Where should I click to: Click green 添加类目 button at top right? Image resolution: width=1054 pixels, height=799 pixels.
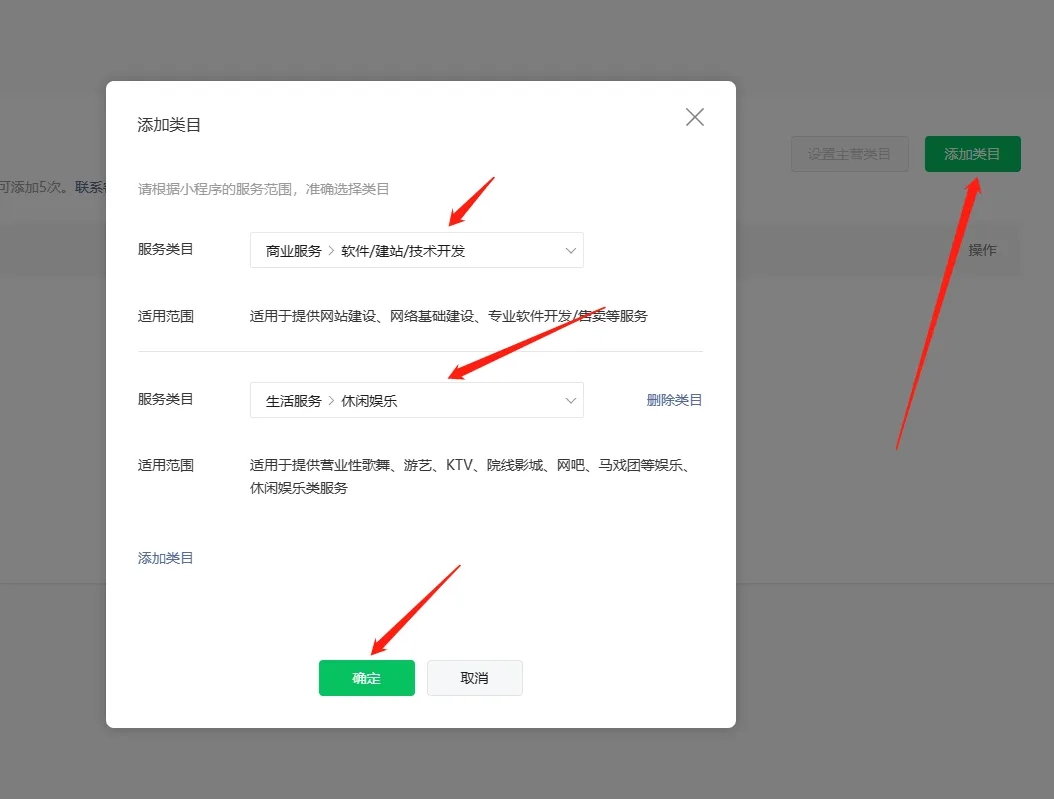[x=972, y=154]
